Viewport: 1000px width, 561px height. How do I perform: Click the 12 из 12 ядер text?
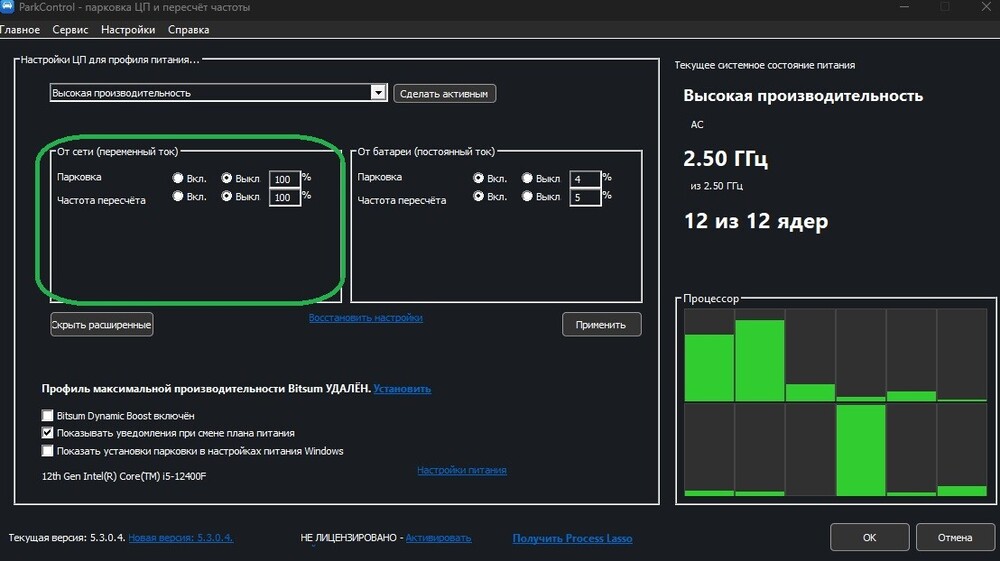[756, 221]
